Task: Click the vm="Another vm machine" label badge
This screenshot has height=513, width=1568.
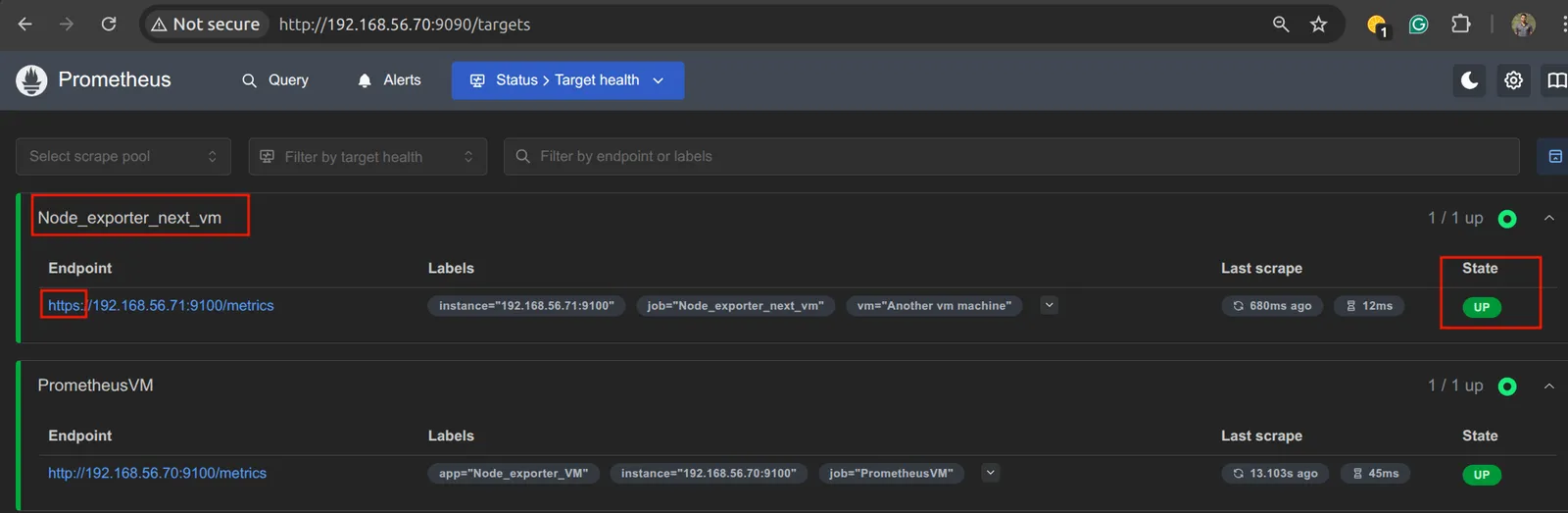Action: 934,306
